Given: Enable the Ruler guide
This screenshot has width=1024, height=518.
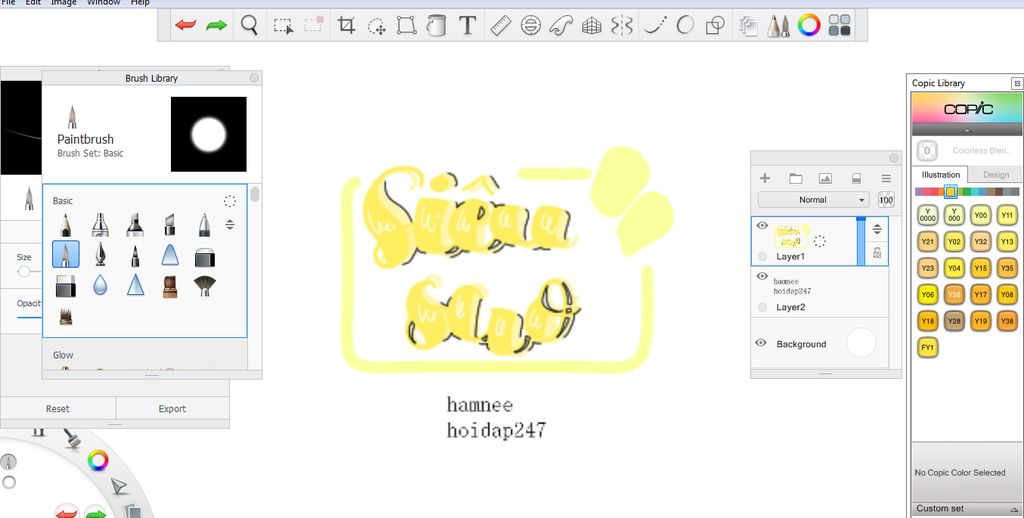Looking at the screenshot, I should (x=500, y=25).
